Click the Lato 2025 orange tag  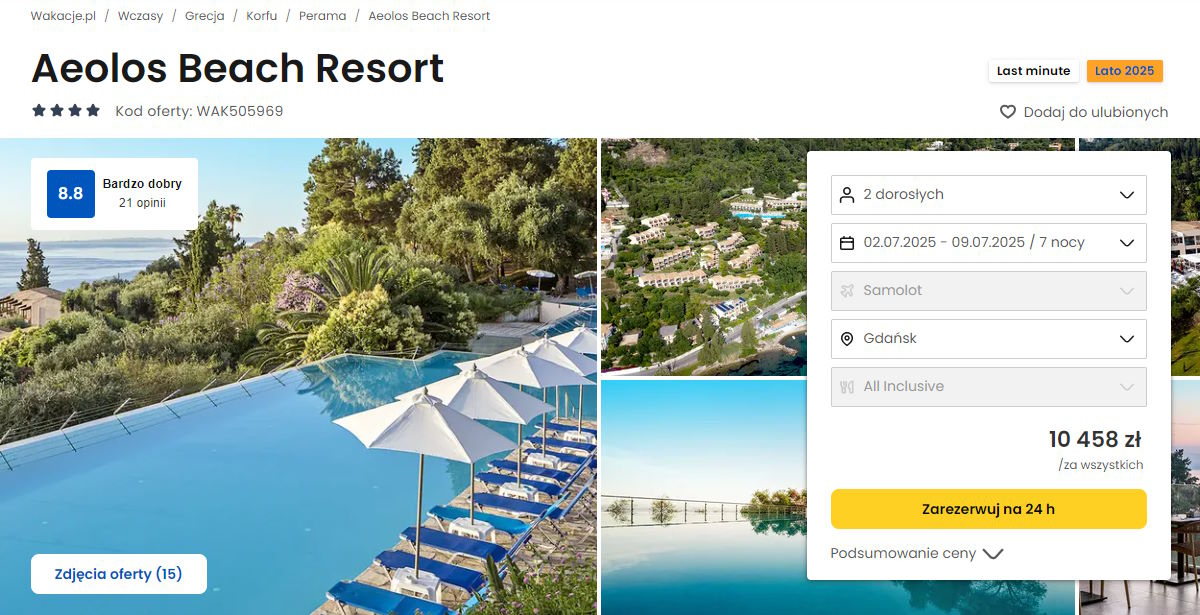pyautogui.click(x=1124, y=71)
